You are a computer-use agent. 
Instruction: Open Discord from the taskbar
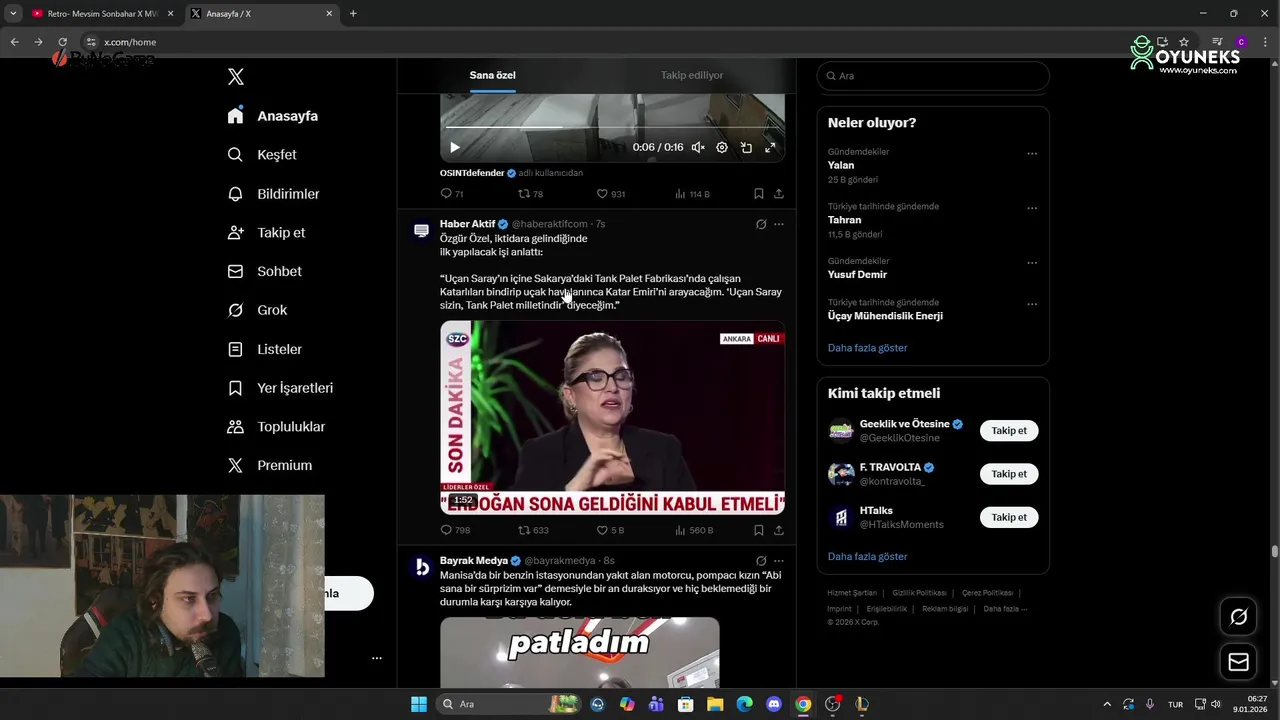pos(773,704)
